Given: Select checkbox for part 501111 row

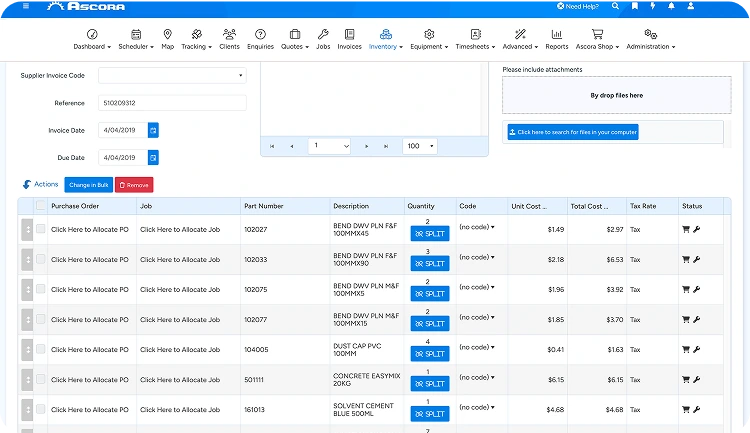Looking at the screenshot, I should tap(41, 379).
